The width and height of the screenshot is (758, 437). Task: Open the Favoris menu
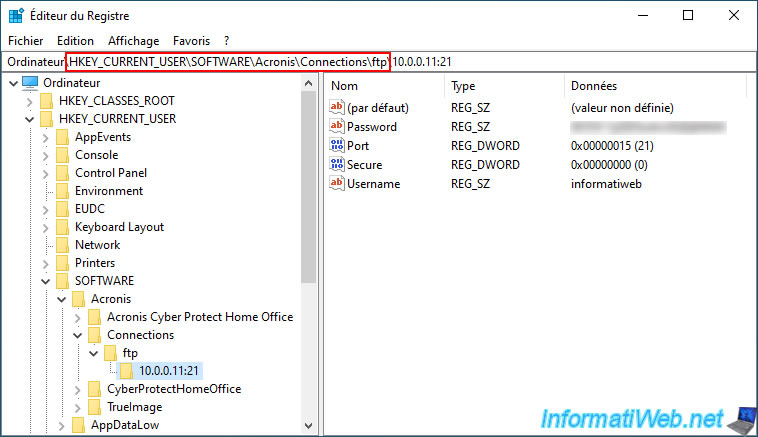point(191,41)
